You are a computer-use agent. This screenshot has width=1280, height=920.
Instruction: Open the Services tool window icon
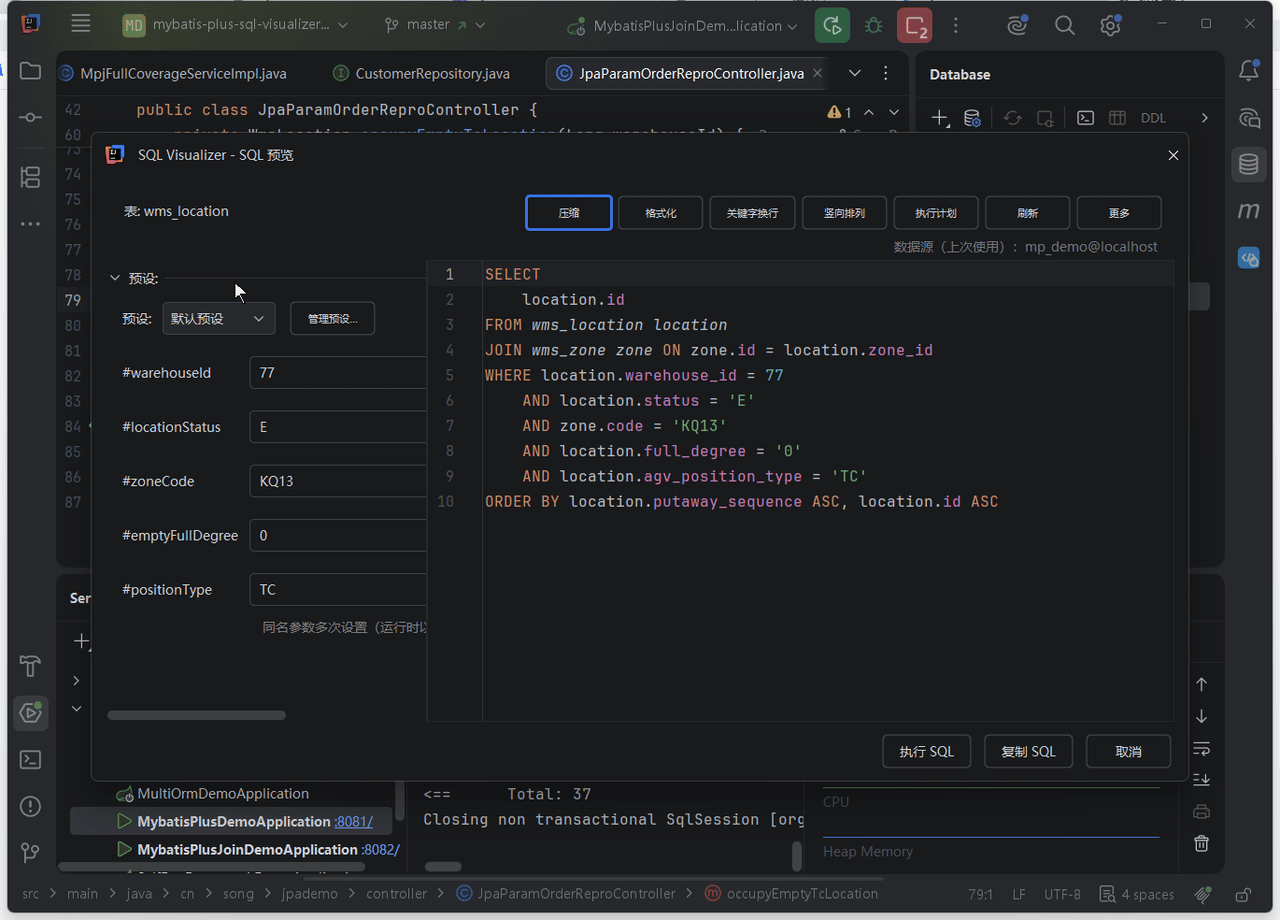(30, 713)
